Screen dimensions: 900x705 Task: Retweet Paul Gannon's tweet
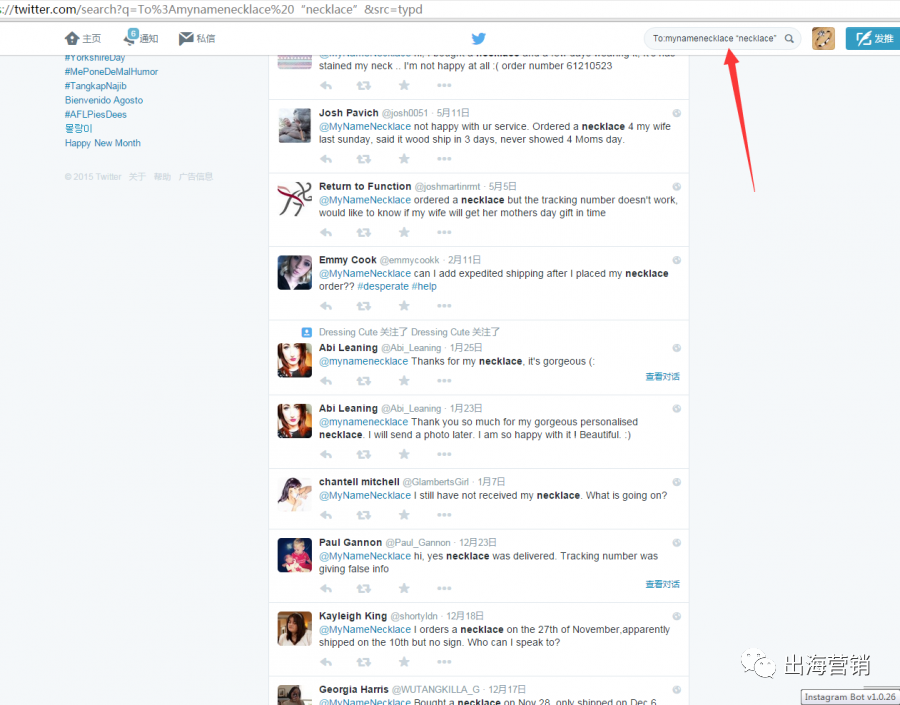click(363, 588)
